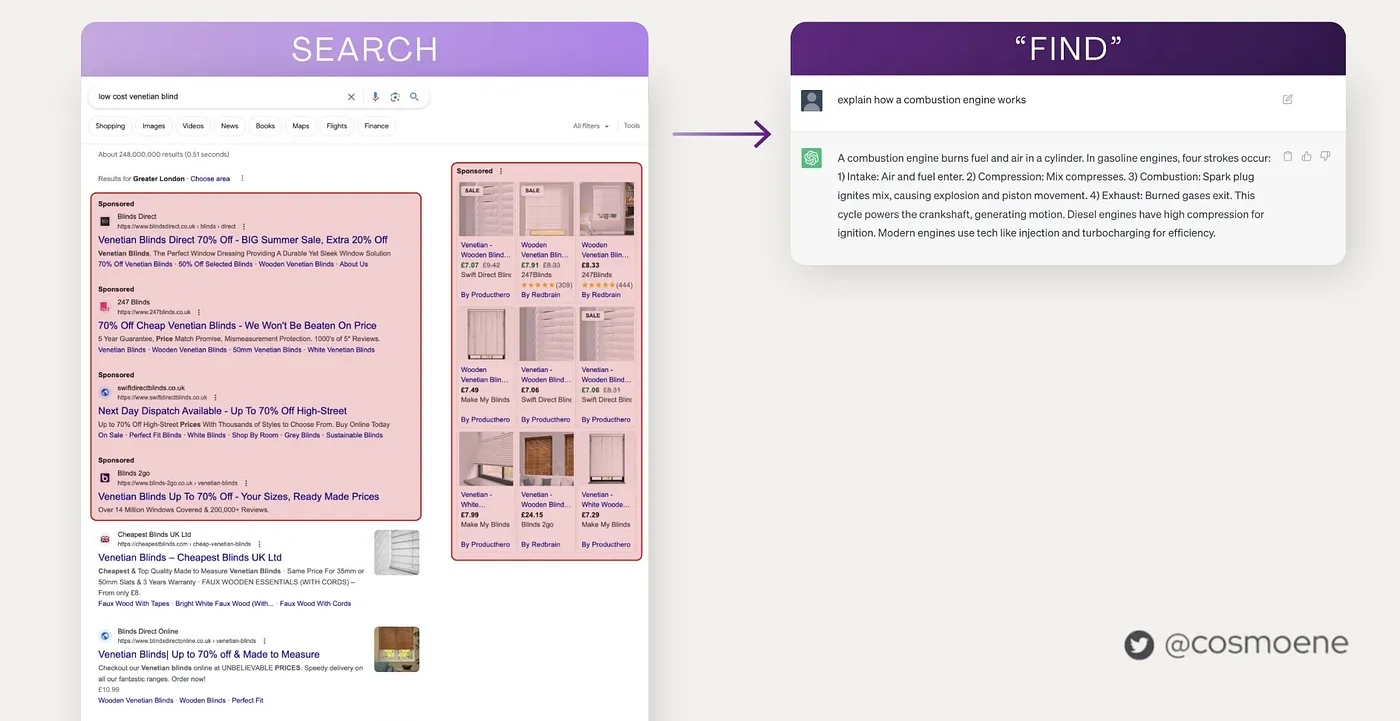This screenshot has height=721, width=1400.
Task: Switch to the News tab
Action: pos(230,126)
